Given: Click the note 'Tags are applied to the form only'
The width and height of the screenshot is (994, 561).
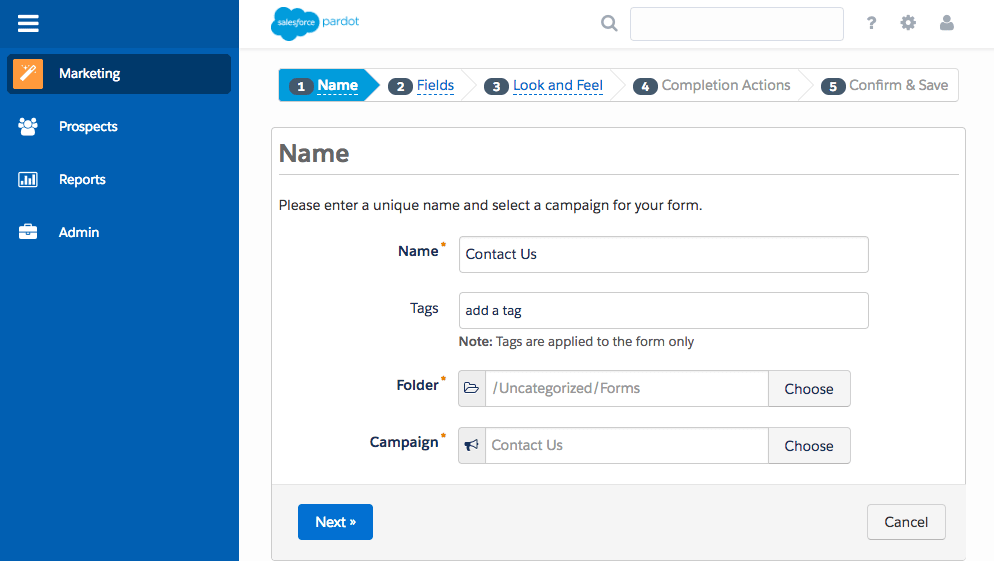Looking at the screenshot, I should (576, 342).
